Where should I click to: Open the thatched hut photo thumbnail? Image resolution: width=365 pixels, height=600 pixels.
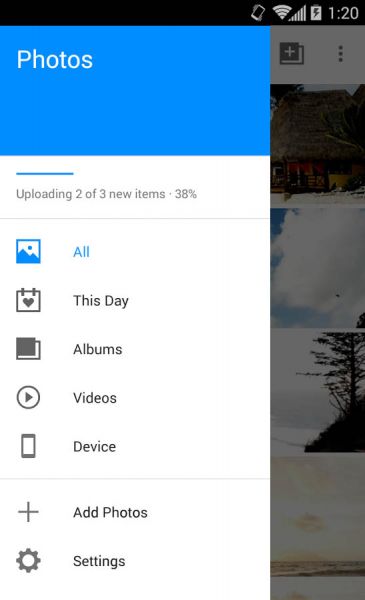(318, 143)
